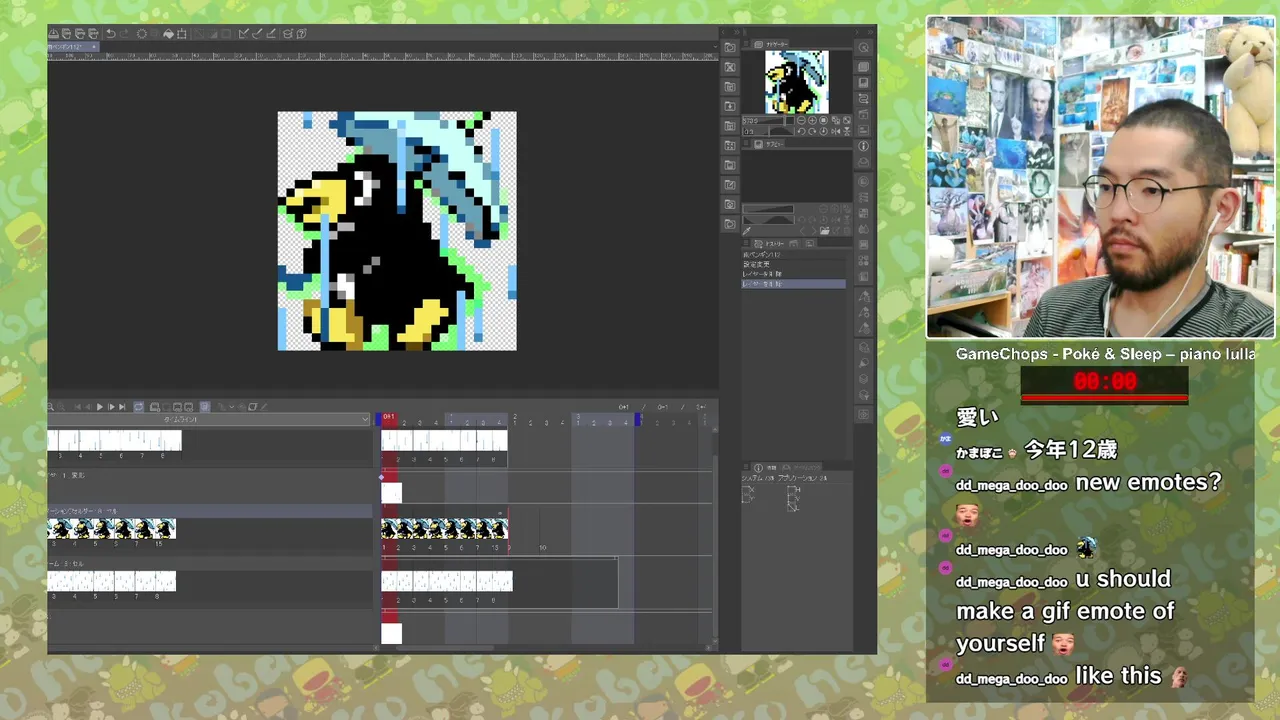Step to the previous frame in the timeline
1280x720 pixels.
87,407
